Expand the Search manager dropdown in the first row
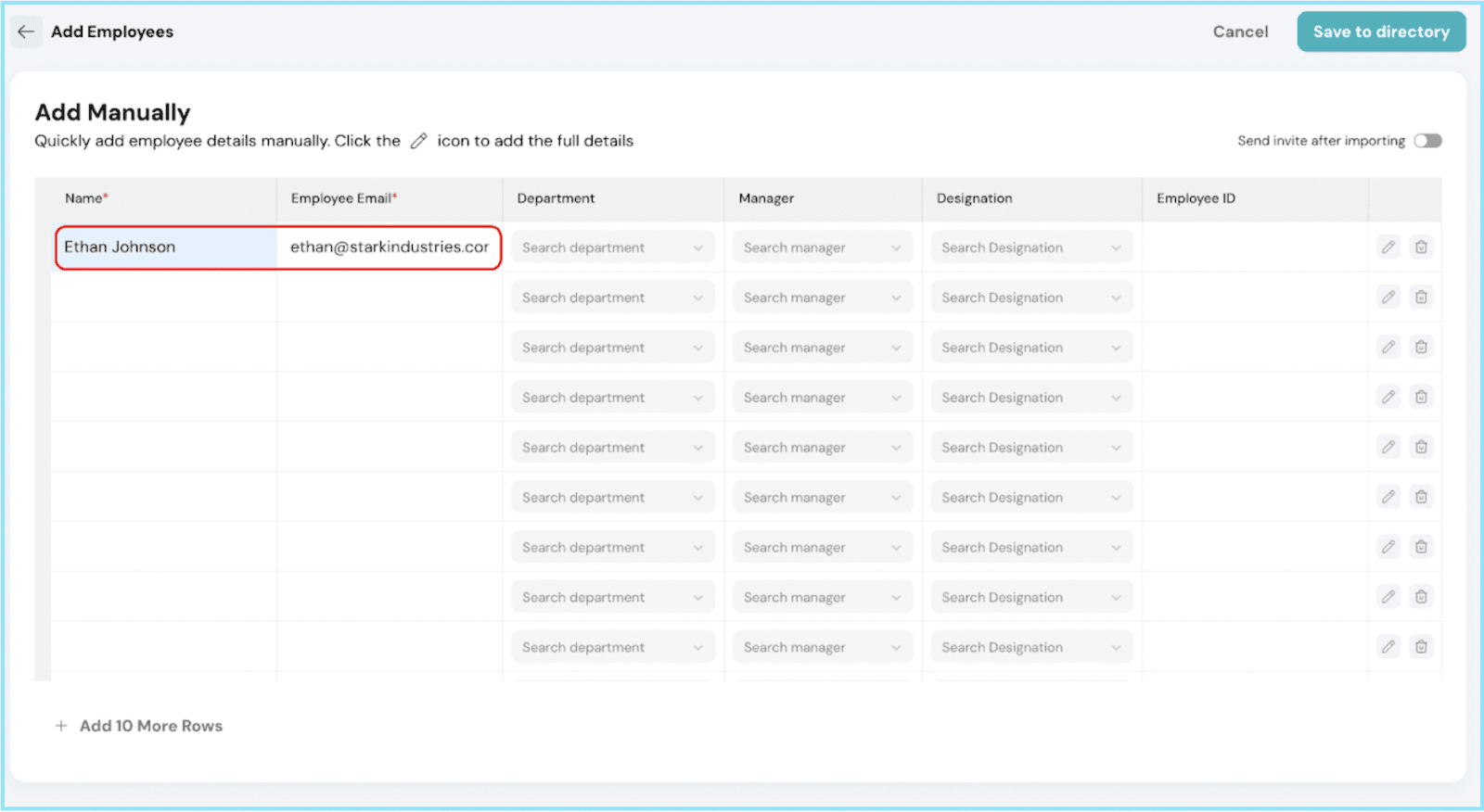1484x812 pixels. point(822,247)
